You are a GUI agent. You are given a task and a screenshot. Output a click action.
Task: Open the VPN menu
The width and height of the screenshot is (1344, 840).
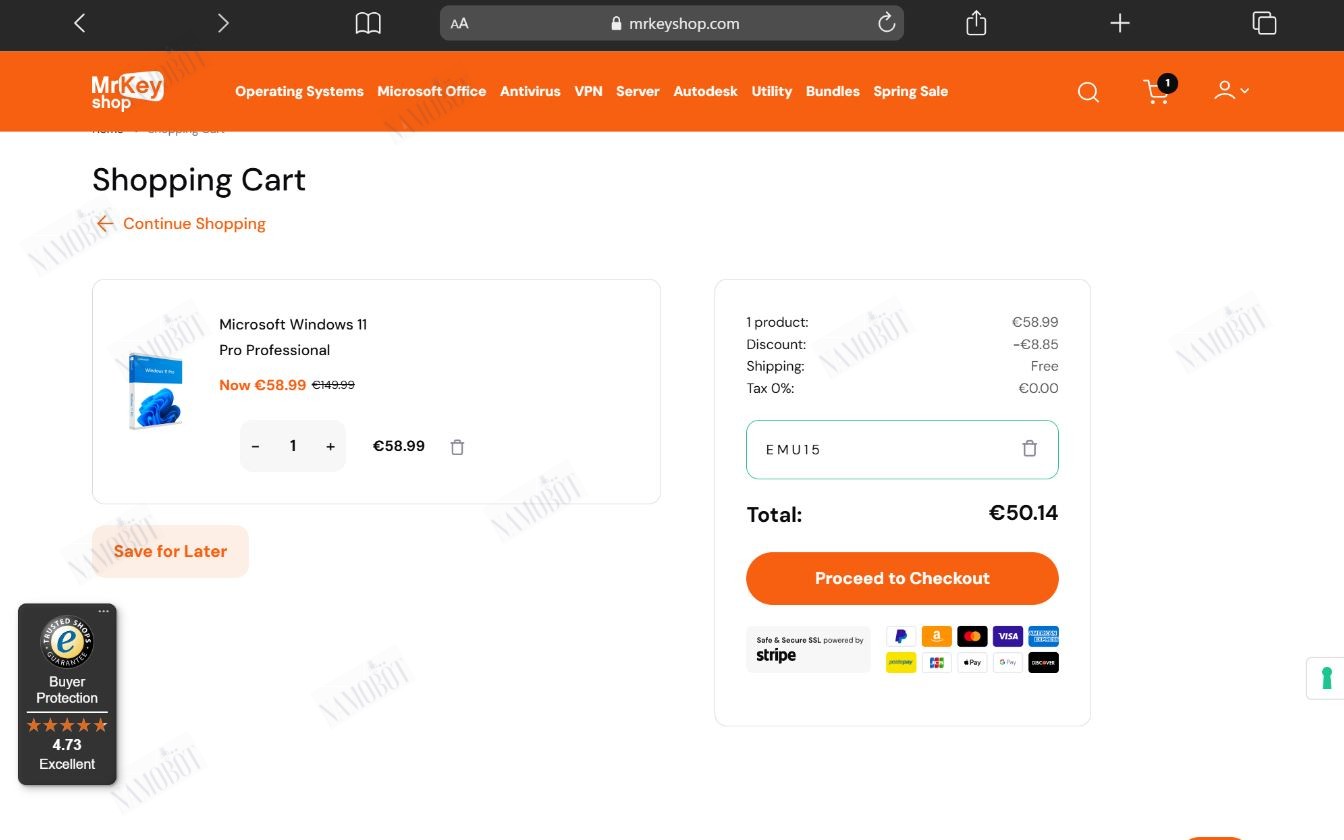588,91
